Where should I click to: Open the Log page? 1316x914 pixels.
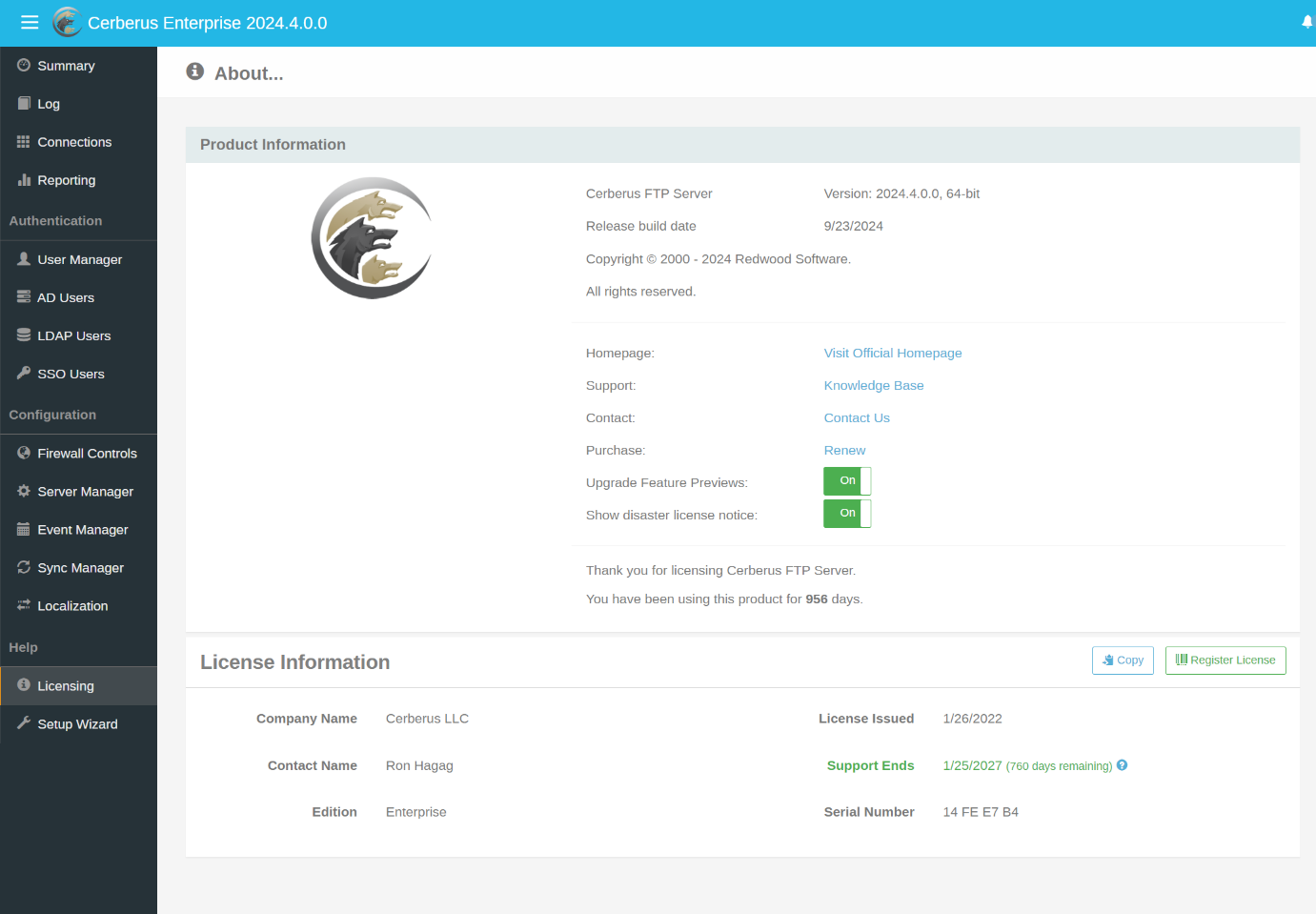pos(78,104)
